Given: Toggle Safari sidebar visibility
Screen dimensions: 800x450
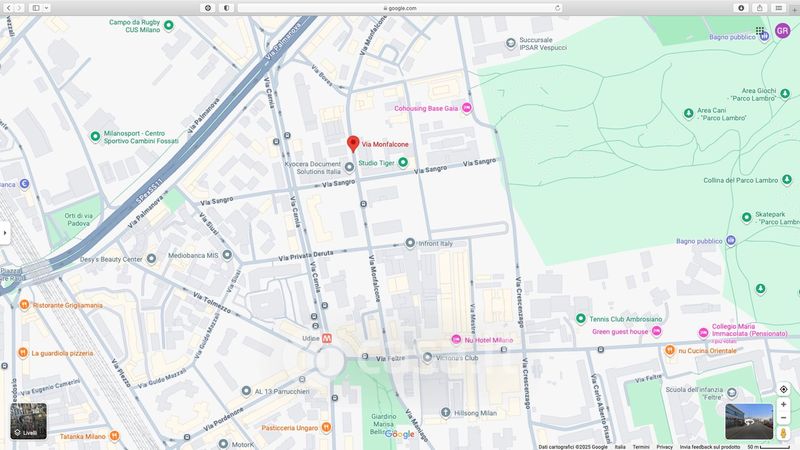Looking at the screenshot, I should (x=35, y=7).
